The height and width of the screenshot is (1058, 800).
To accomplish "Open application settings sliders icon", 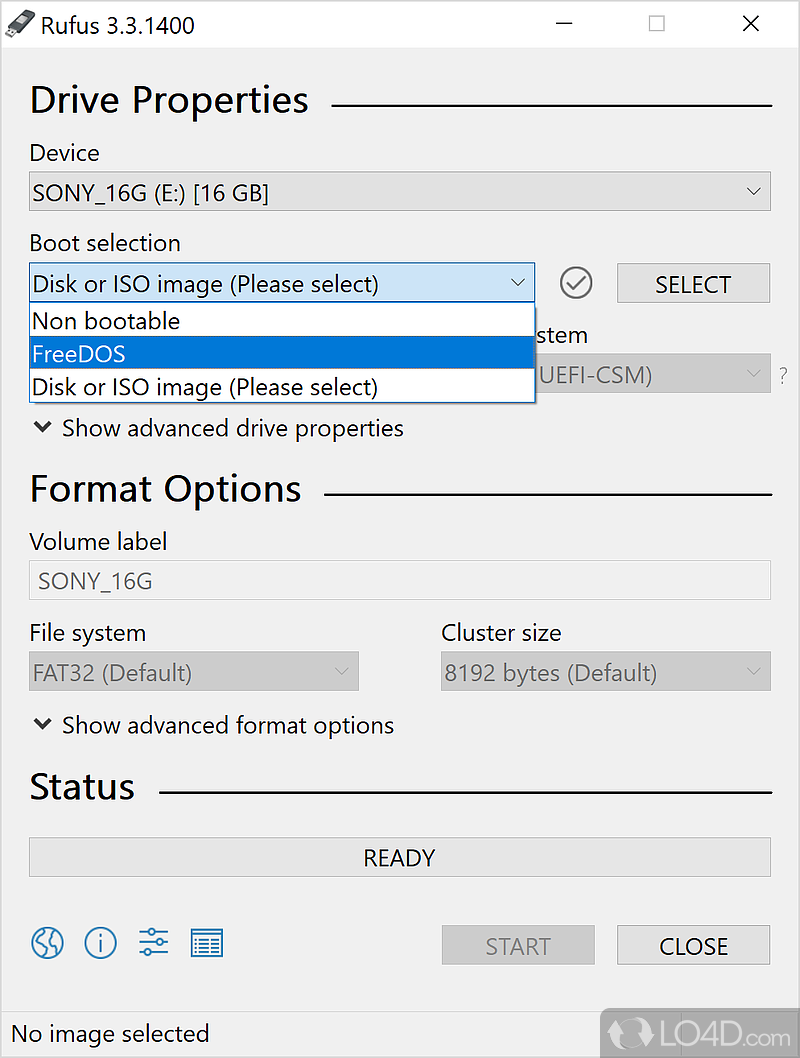I will (153, 942).
